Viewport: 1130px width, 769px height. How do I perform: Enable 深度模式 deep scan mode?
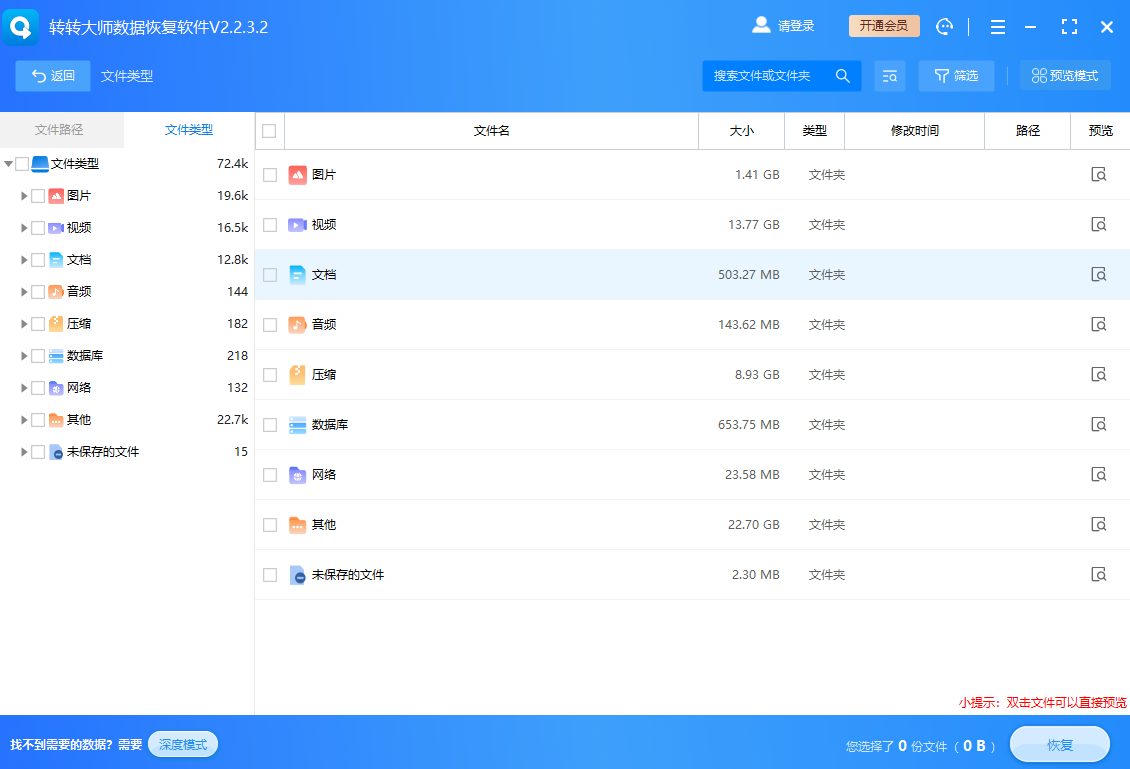tap(182, 744)
